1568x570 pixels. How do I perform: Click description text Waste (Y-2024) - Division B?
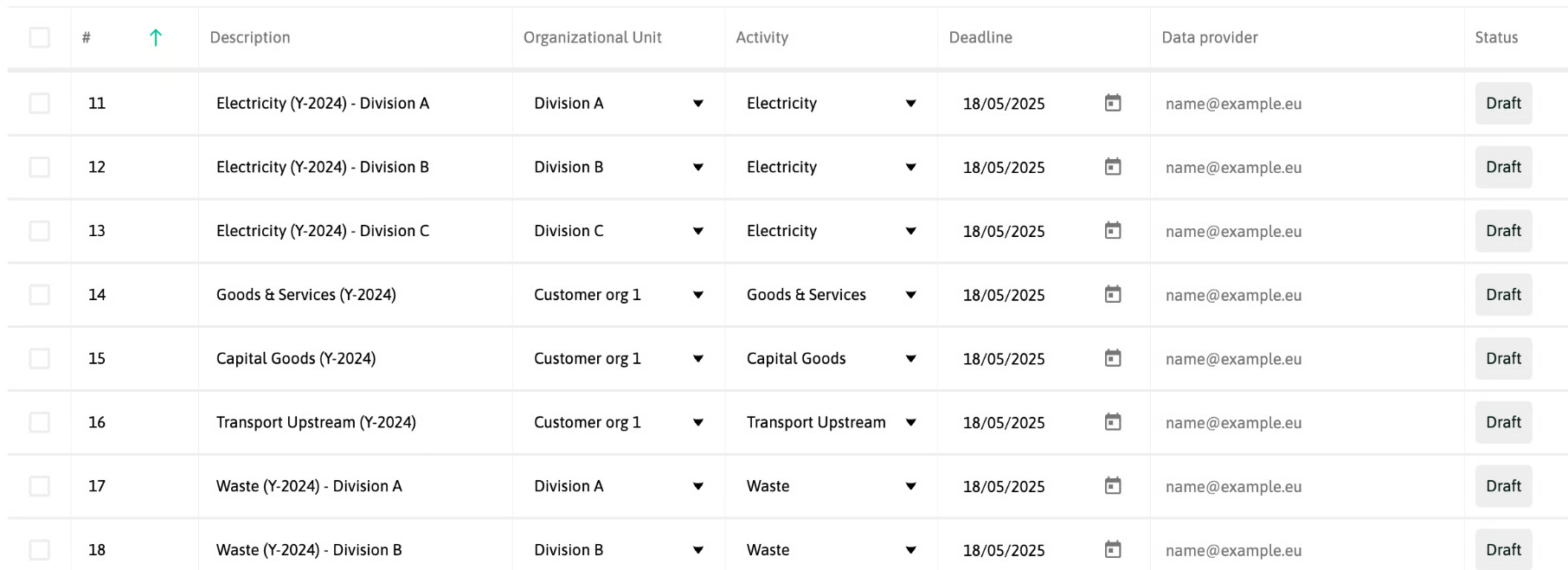pyautogui.click(x=309, y=550)
